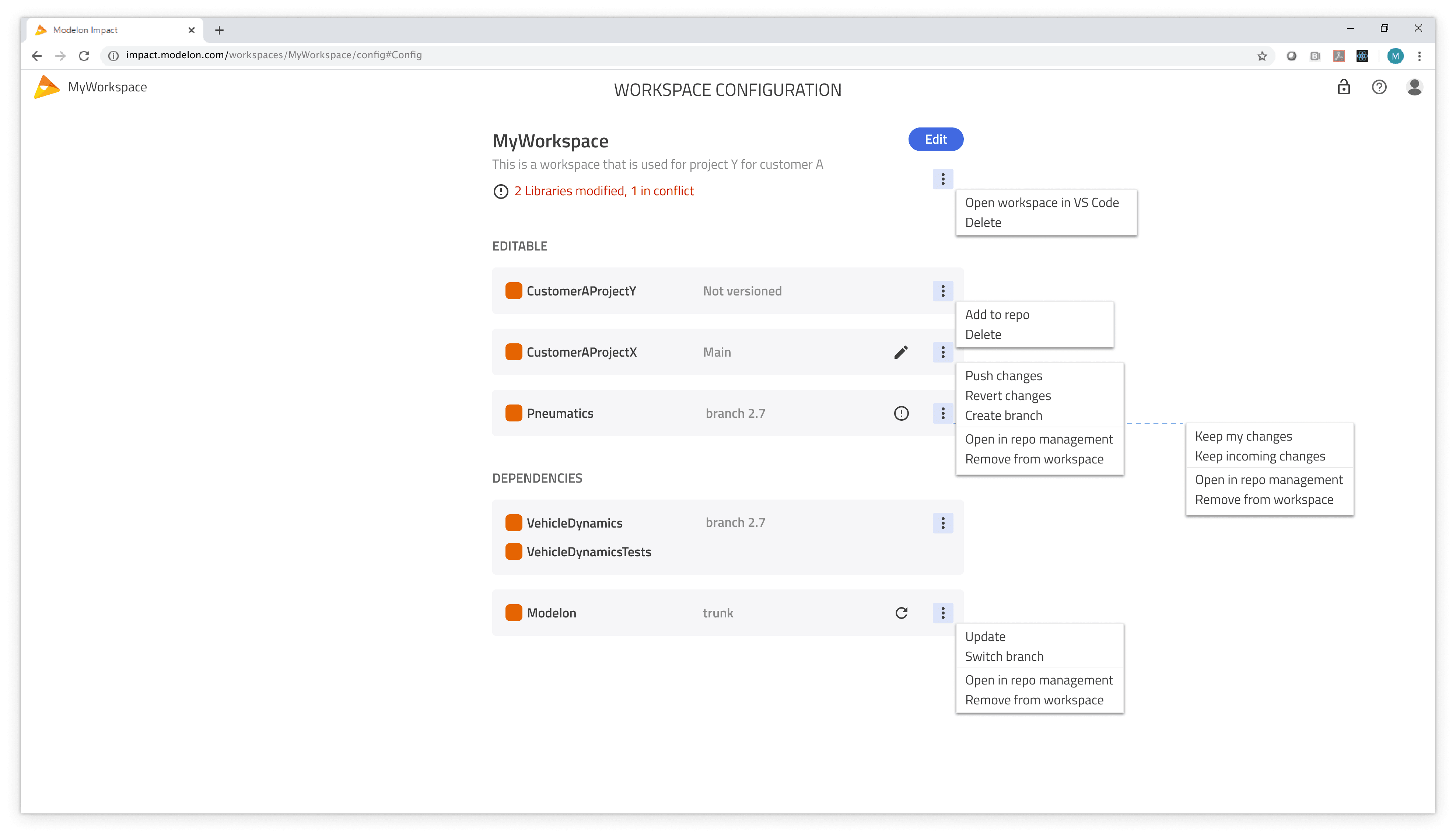Image resolution: width=1456 pixels, height=837 pixels.
Task: Open Modelon library three-dot menu
Action: [943, 613]
